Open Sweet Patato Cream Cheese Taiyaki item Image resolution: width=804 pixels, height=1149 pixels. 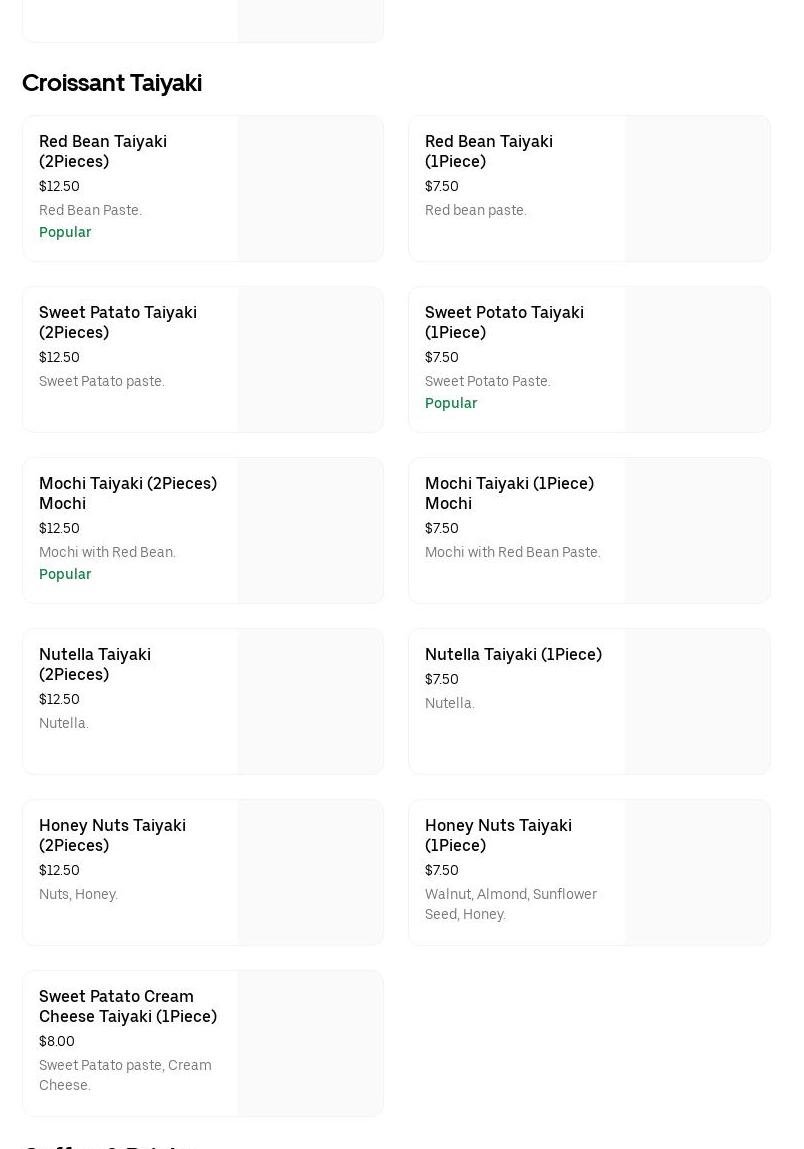[128, 1006]
